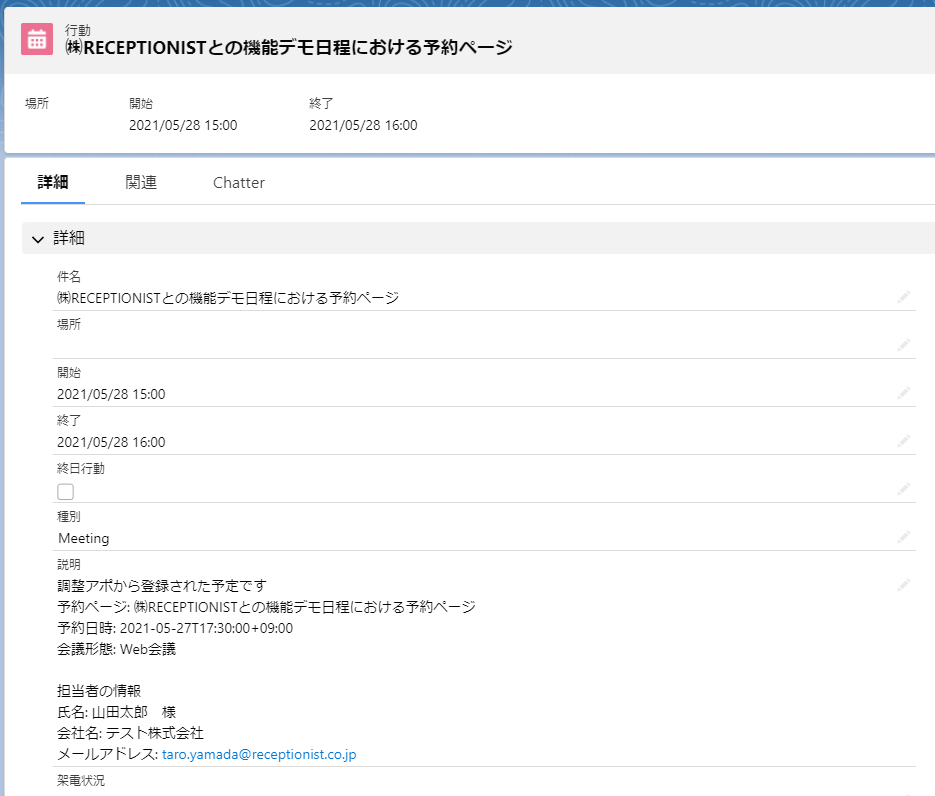Click the pencil icon beside 開始 field
Screen dimensions: 935x796
coord(903,393)
